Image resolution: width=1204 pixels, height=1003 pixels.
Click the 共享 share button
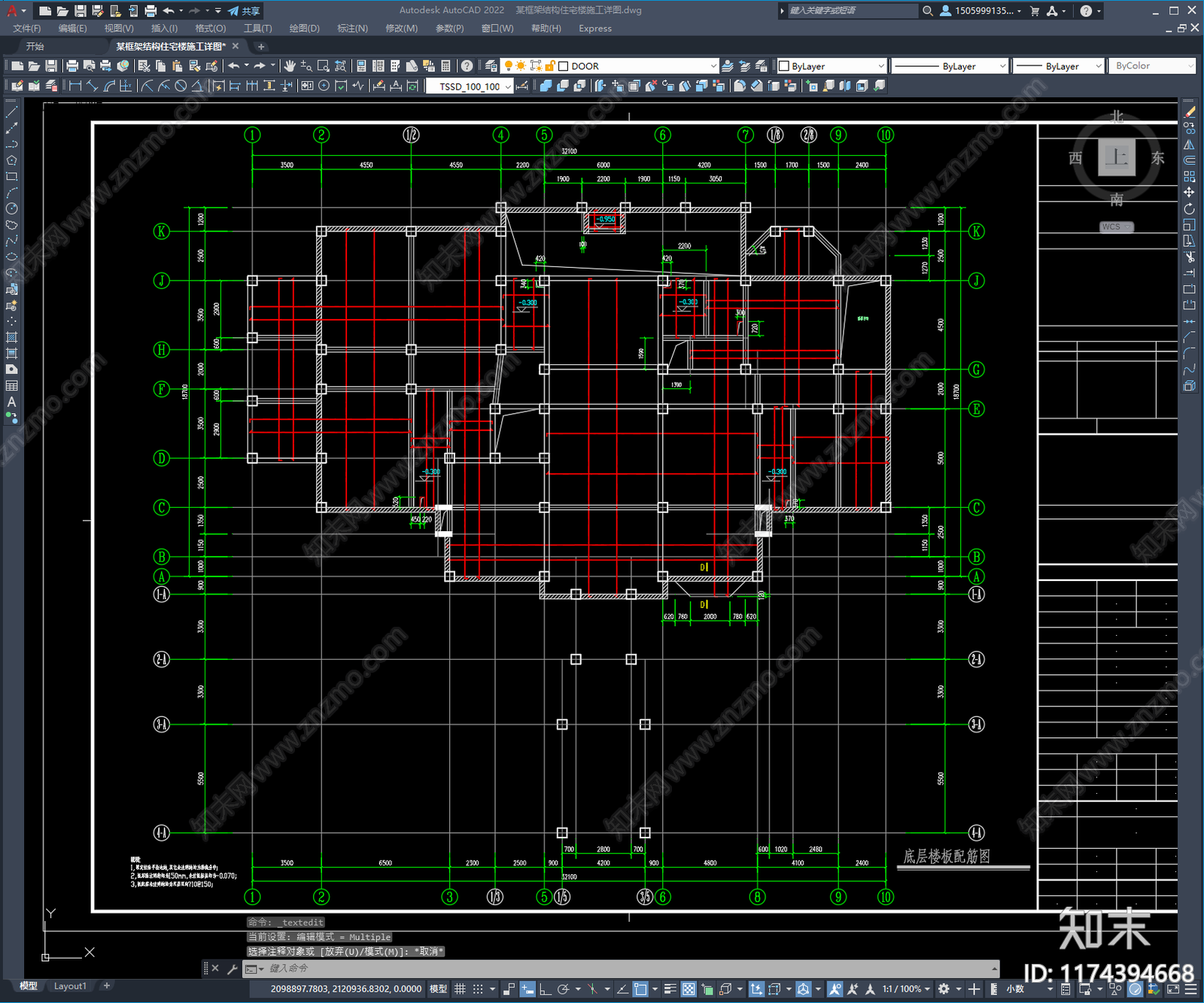coord(244,11)
